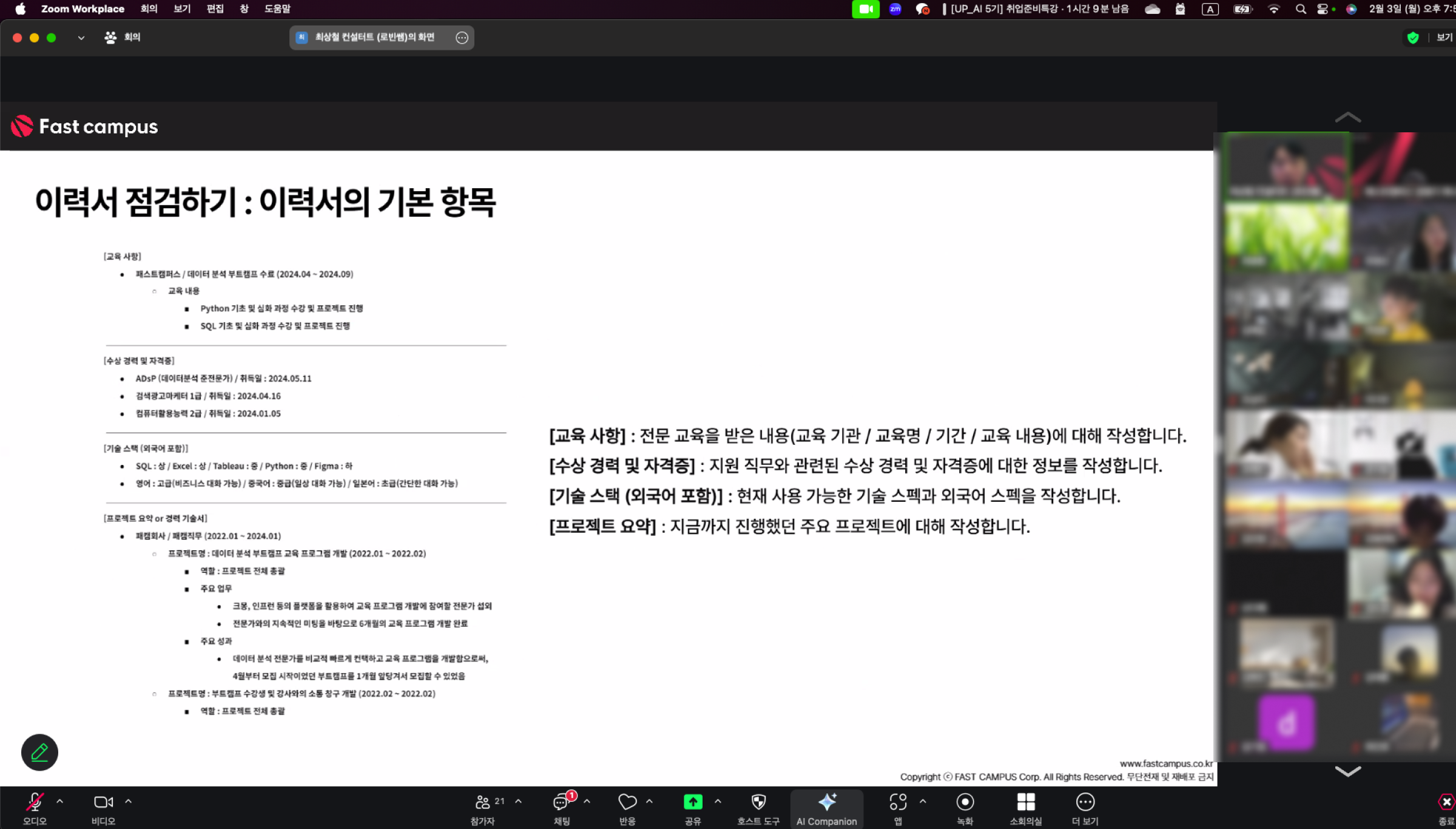Open the Reactions heart icon
This screenshot has height=829, width=1456.
pyautogui.click(x=627, y=802)
